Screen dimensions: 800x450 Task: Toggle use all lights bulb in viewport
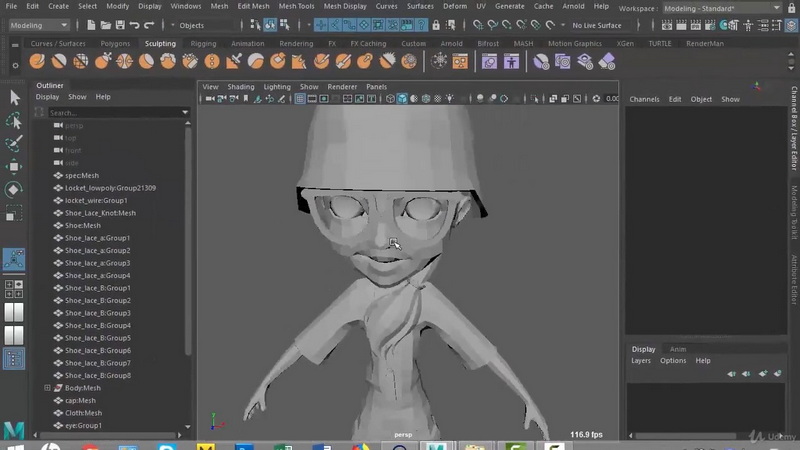[x=449, y=98]
